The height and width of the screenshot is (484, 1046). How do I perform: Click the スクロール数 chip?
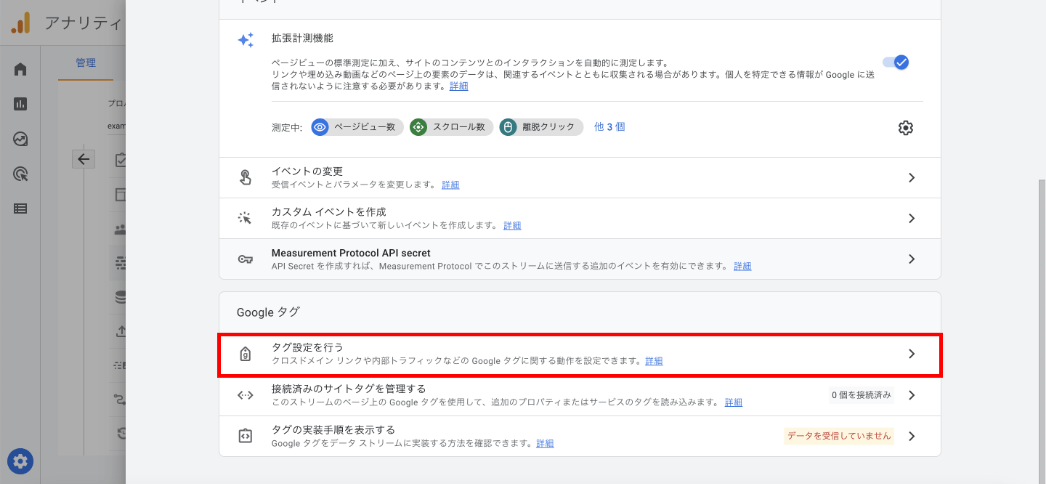[x=451, y=127]
